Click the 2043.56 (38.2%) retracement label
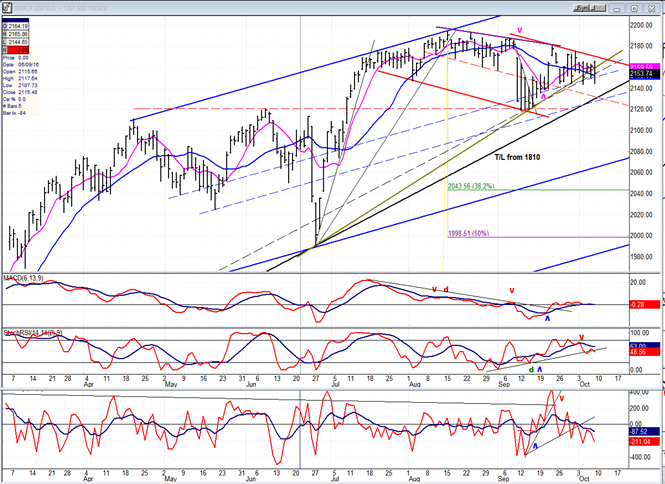Screen dimensions: 665x484 [x=471, y=186]
